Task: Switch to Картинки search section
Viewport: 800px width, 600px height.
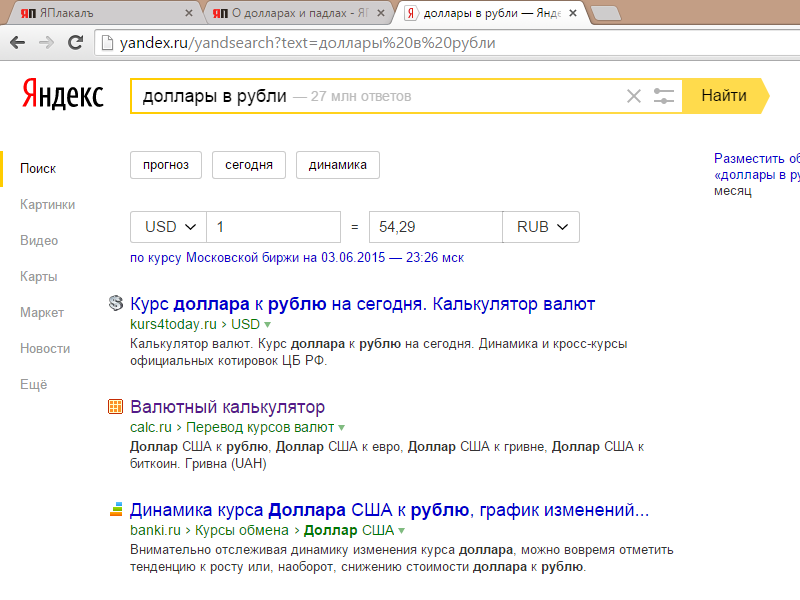Action: coord(47,204)
